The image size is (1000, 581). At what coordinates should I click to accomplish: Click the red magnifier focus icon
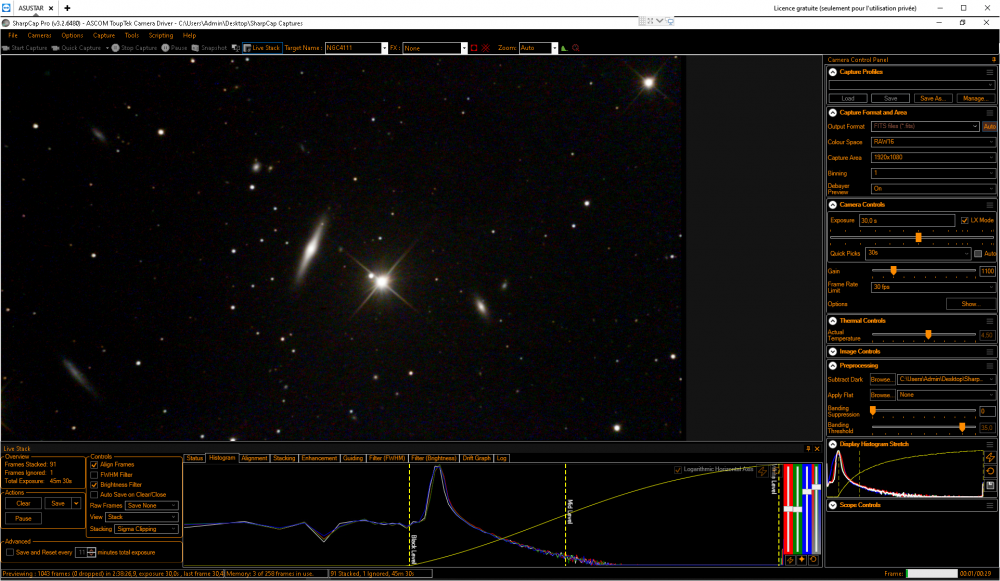(x=576, y=48)
